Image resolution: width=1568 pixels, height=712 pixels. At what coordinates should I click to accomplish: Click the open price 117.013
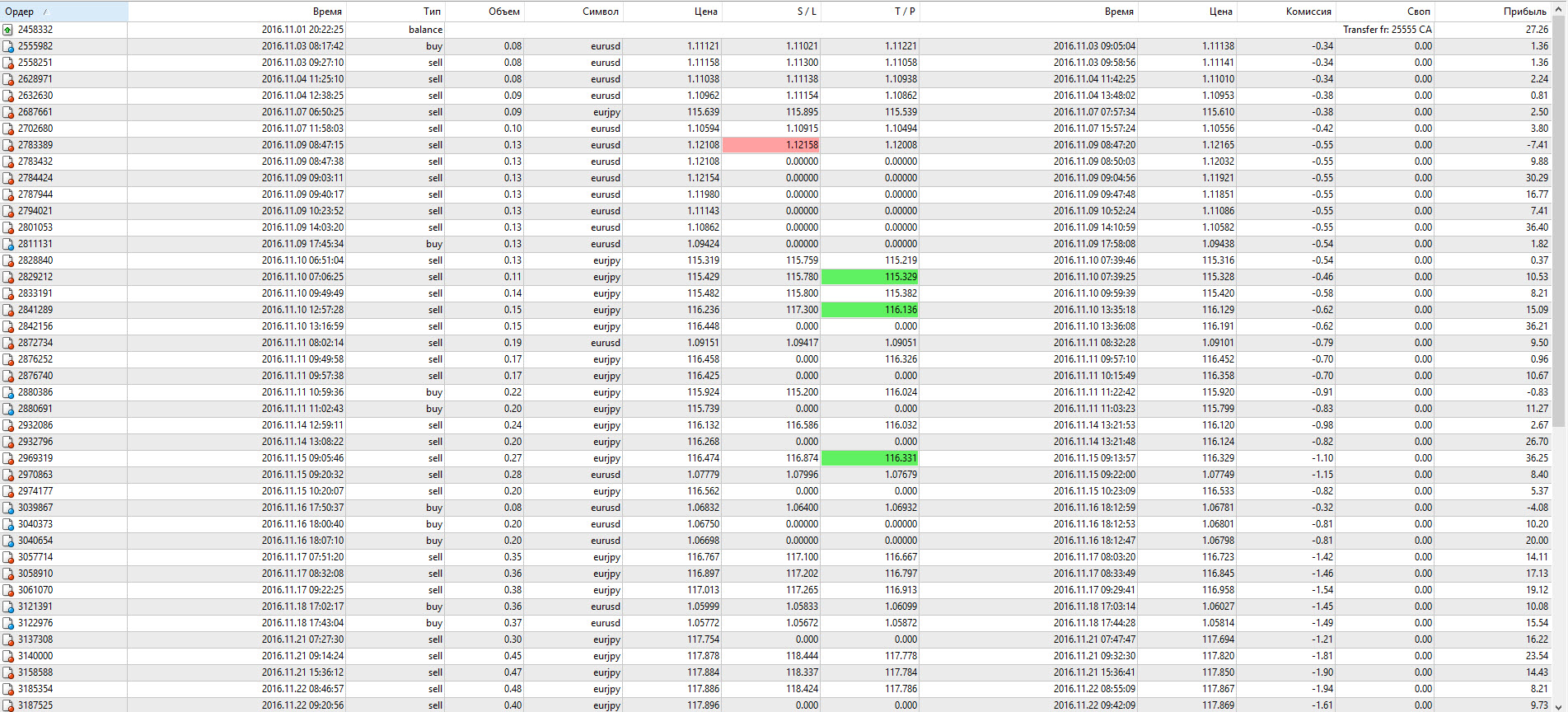pos(703,590)
